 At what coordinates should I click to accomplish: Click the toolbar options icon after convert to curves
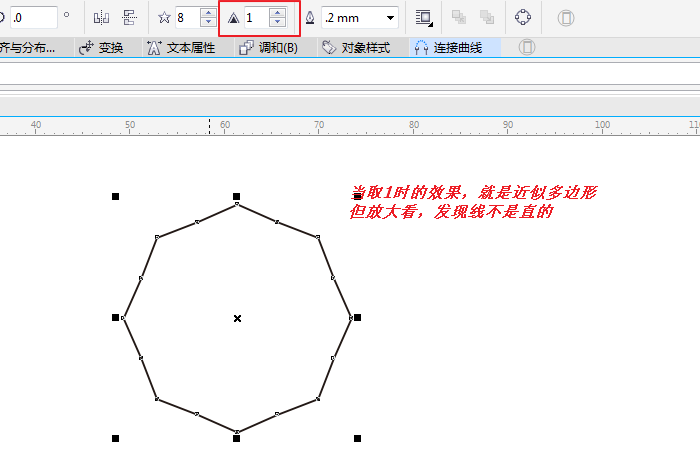pyautogui.click(x=566, y=18)
